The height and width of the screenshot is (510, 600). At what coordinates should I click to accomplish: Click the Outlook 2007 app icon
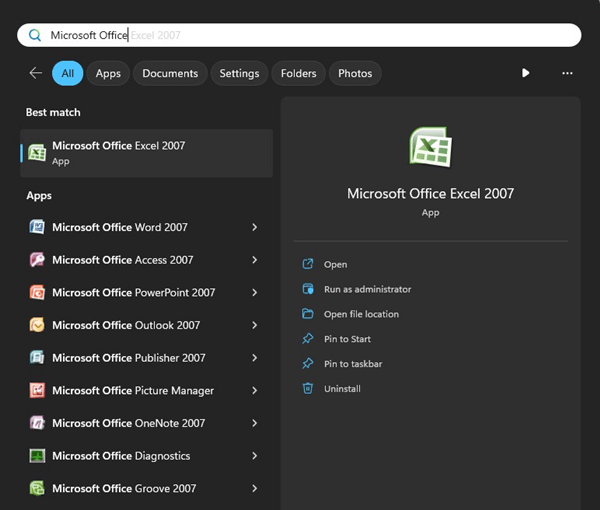[37, 325]
